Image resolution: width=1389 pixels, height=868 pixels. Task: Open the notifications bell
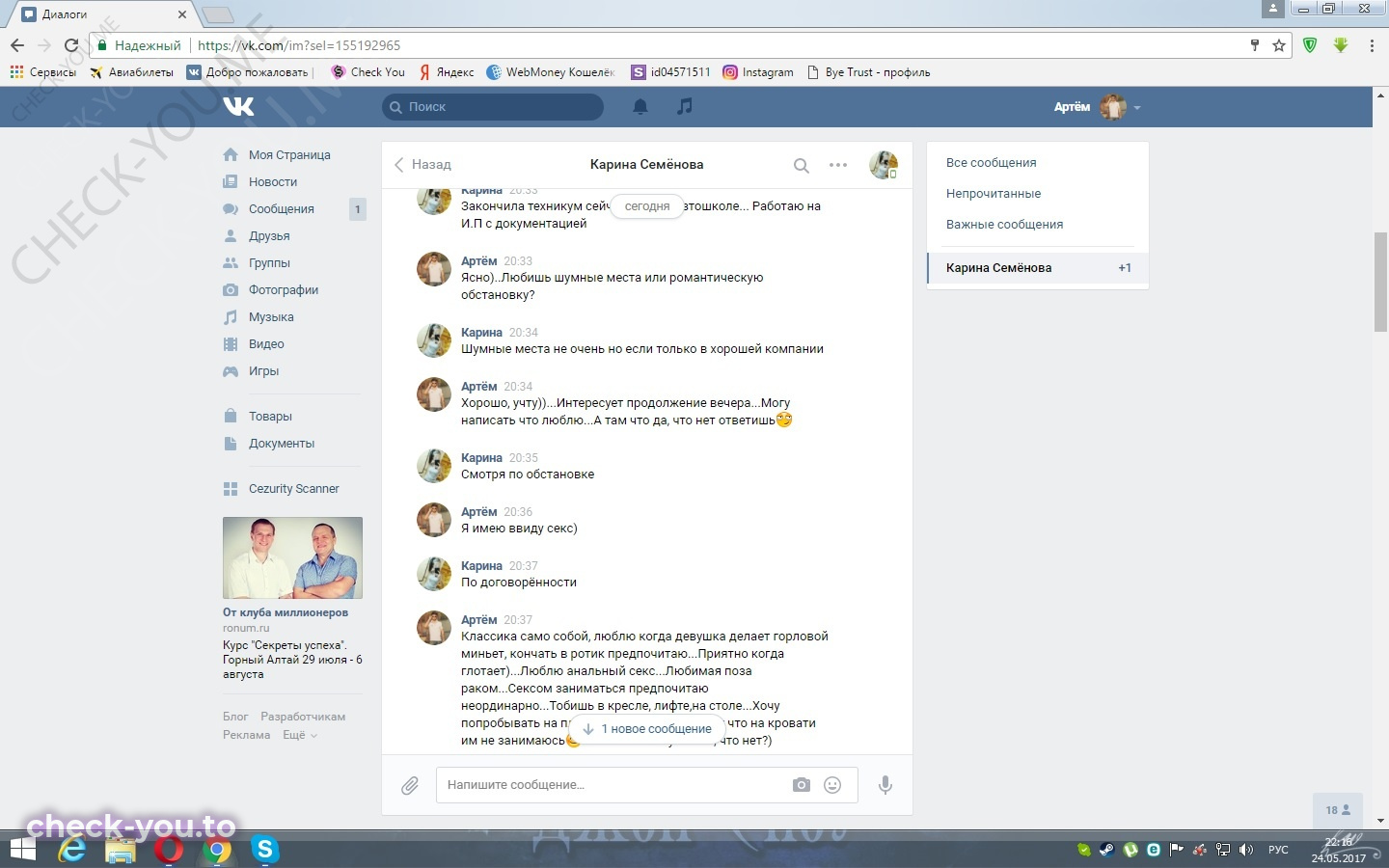(640, 107)
